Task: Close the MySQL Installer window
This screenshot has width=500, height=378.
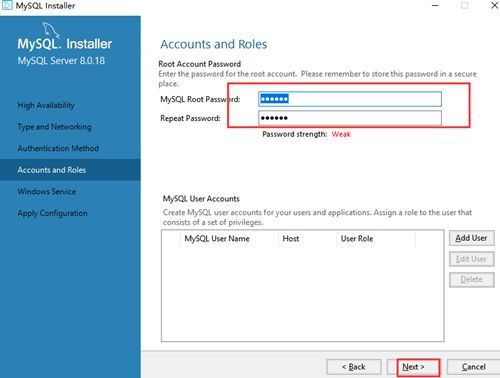Action: coord(495,5)
